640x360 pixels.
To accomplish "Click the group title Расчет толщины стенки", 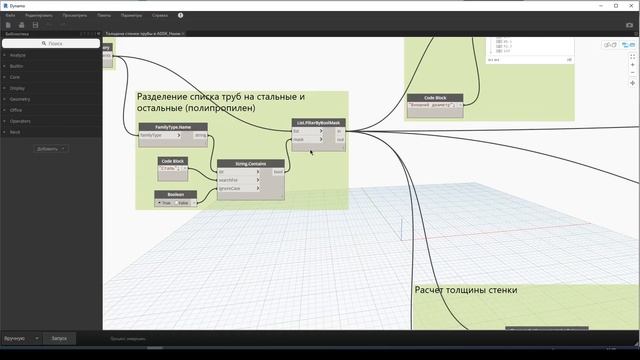I will coord(466,290).
